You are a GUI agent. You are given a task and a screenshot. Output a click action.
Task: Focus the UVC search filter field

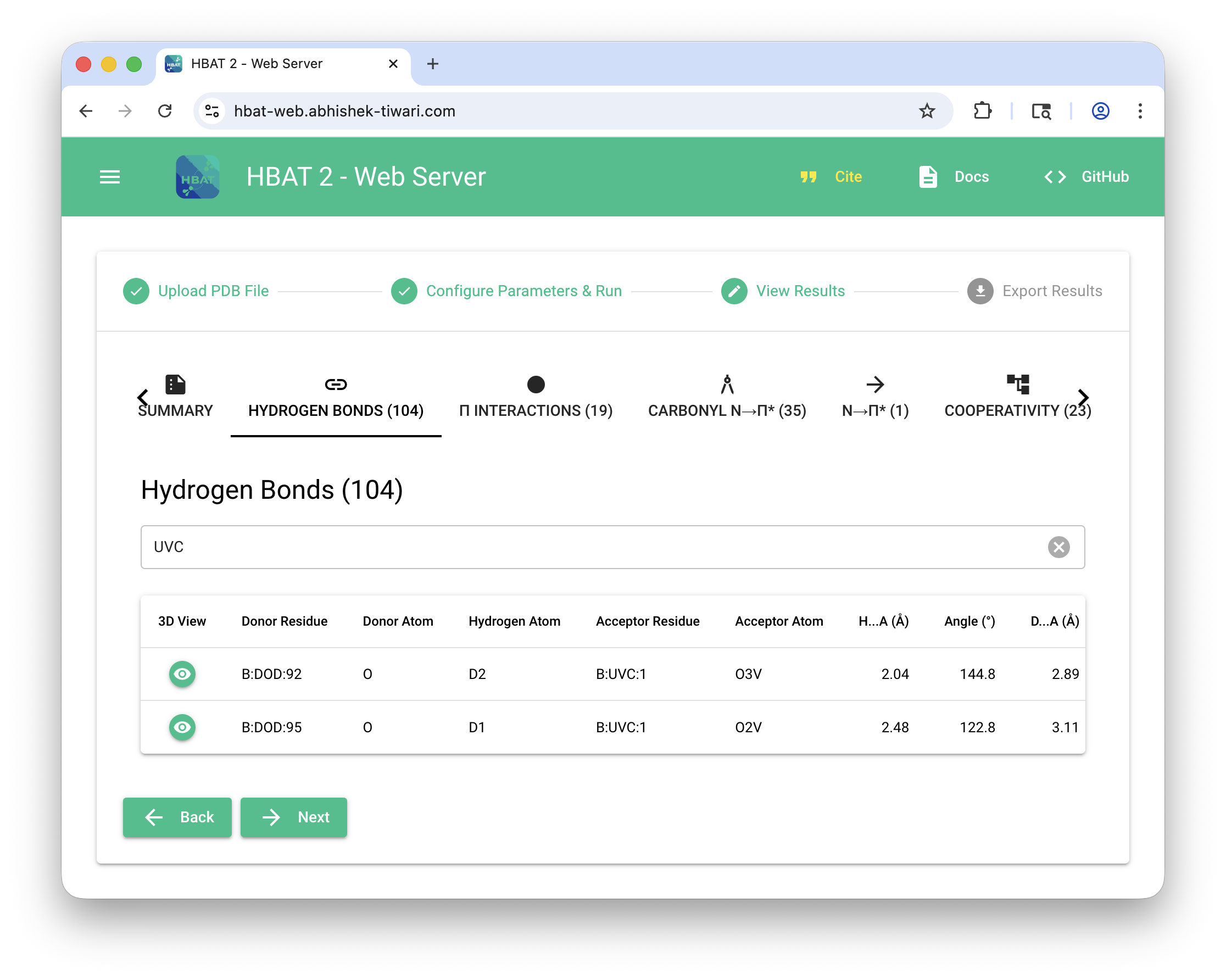(x=592, y=547)
